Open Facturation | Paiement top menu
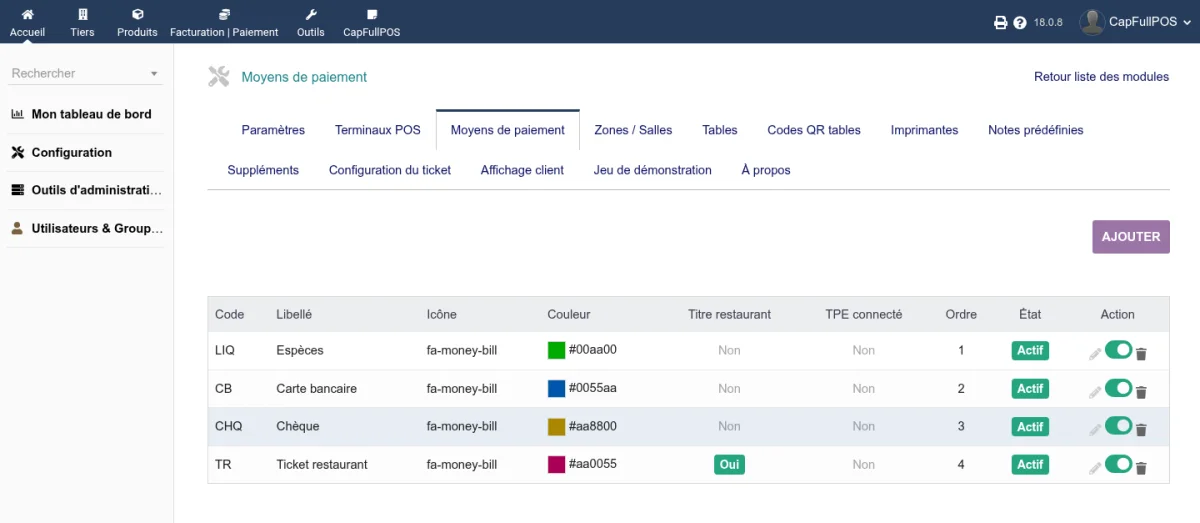This screenshot has height=523, width=1200. coord(224,22)
